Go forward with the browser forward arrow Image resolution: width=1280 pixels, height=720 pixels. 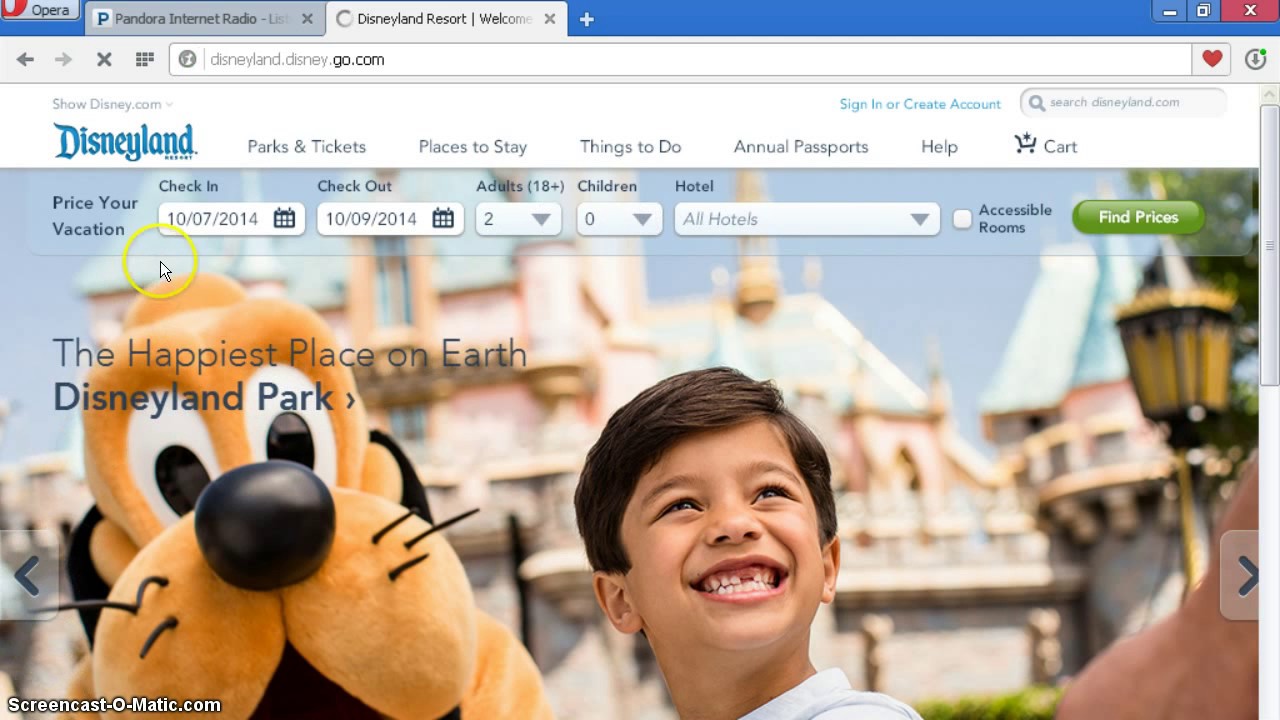pyautogui.click(x=63, y=60)
